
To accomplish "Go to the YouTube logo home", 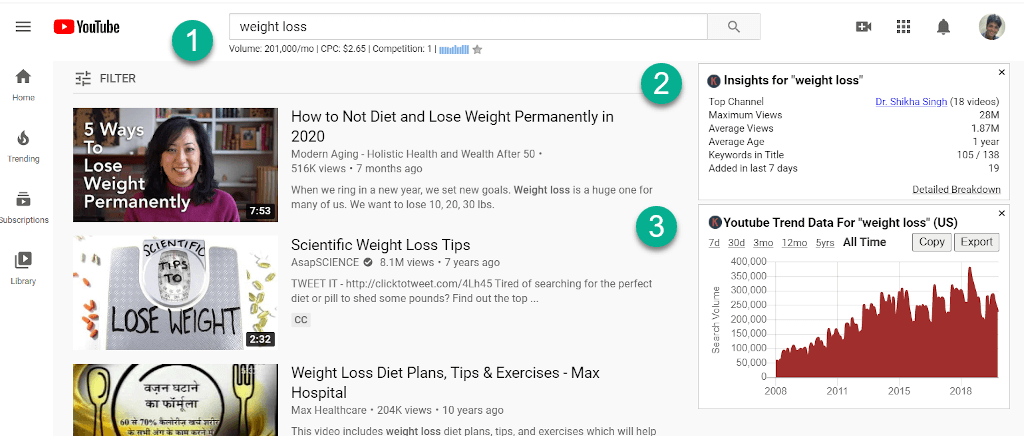I will tap(87, 27).
